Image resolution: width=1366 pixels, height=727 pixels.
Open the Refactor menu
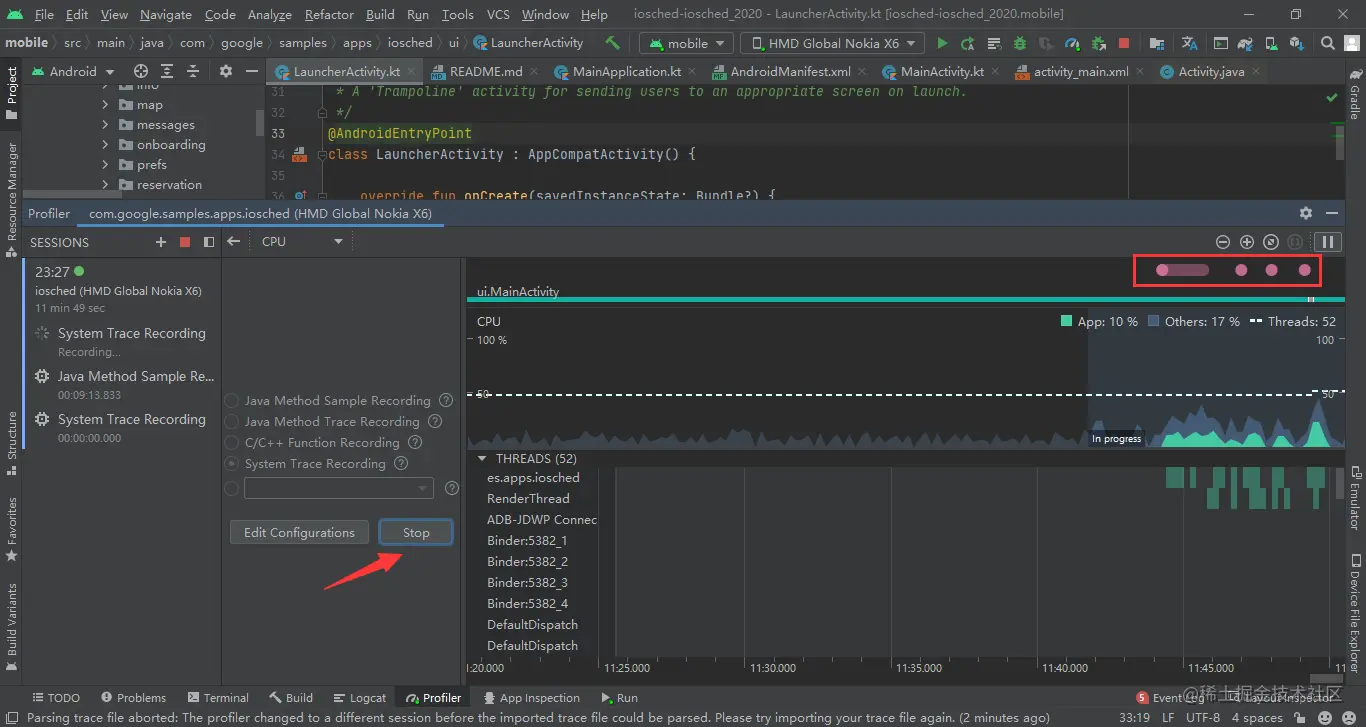(329, 15)
